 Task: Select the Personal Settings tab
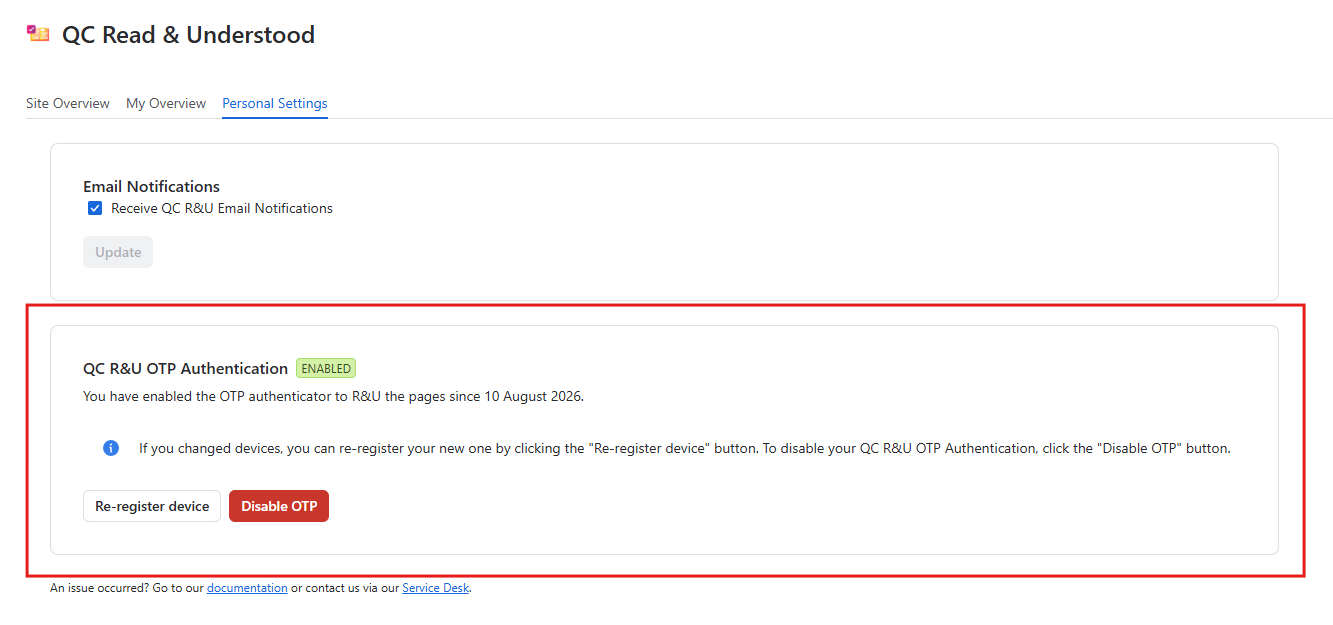pos(275,103)
